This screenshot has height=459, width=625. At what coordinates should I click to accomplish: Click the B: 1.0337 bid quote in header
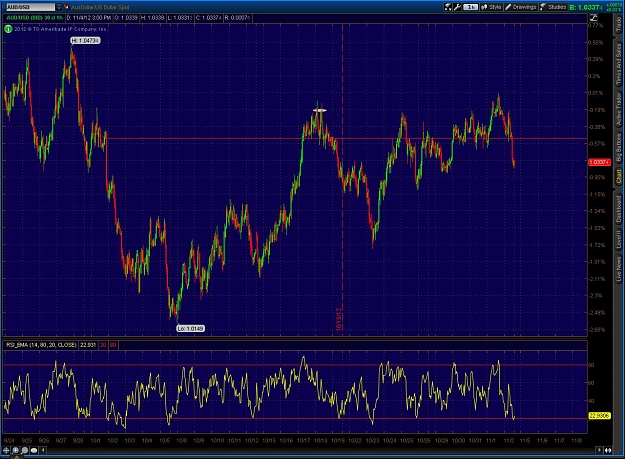[x=586, y=7]
